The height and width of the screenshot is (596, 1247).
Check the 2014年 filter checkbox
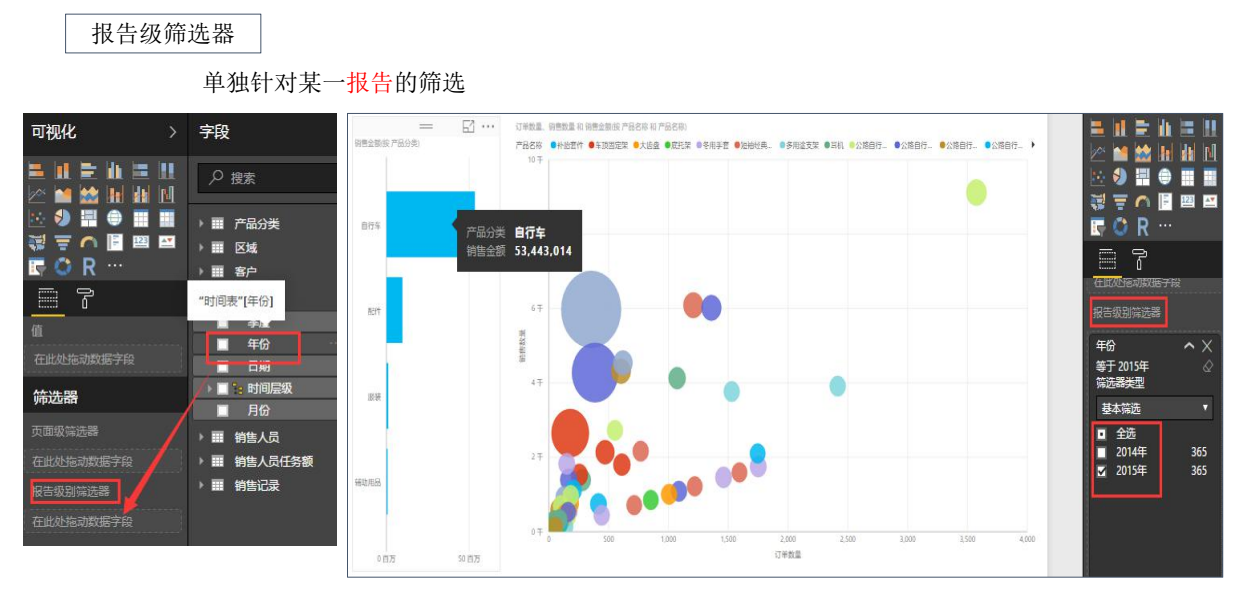[1102, 452]
